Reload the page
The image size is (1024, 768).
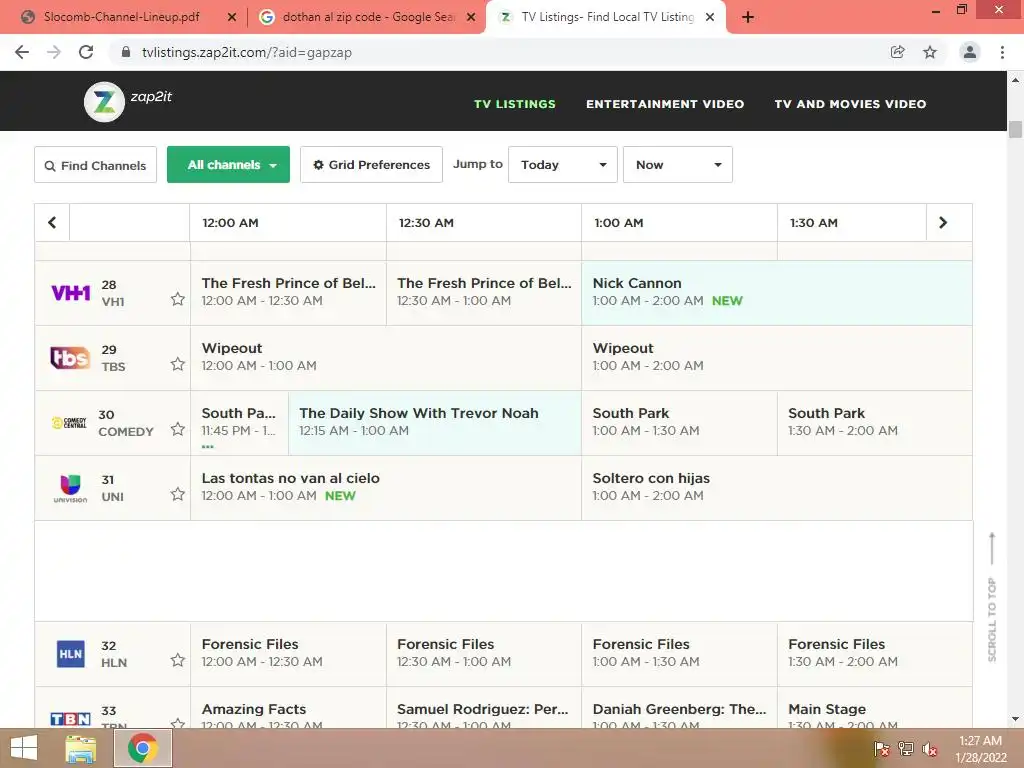(86, 52)
